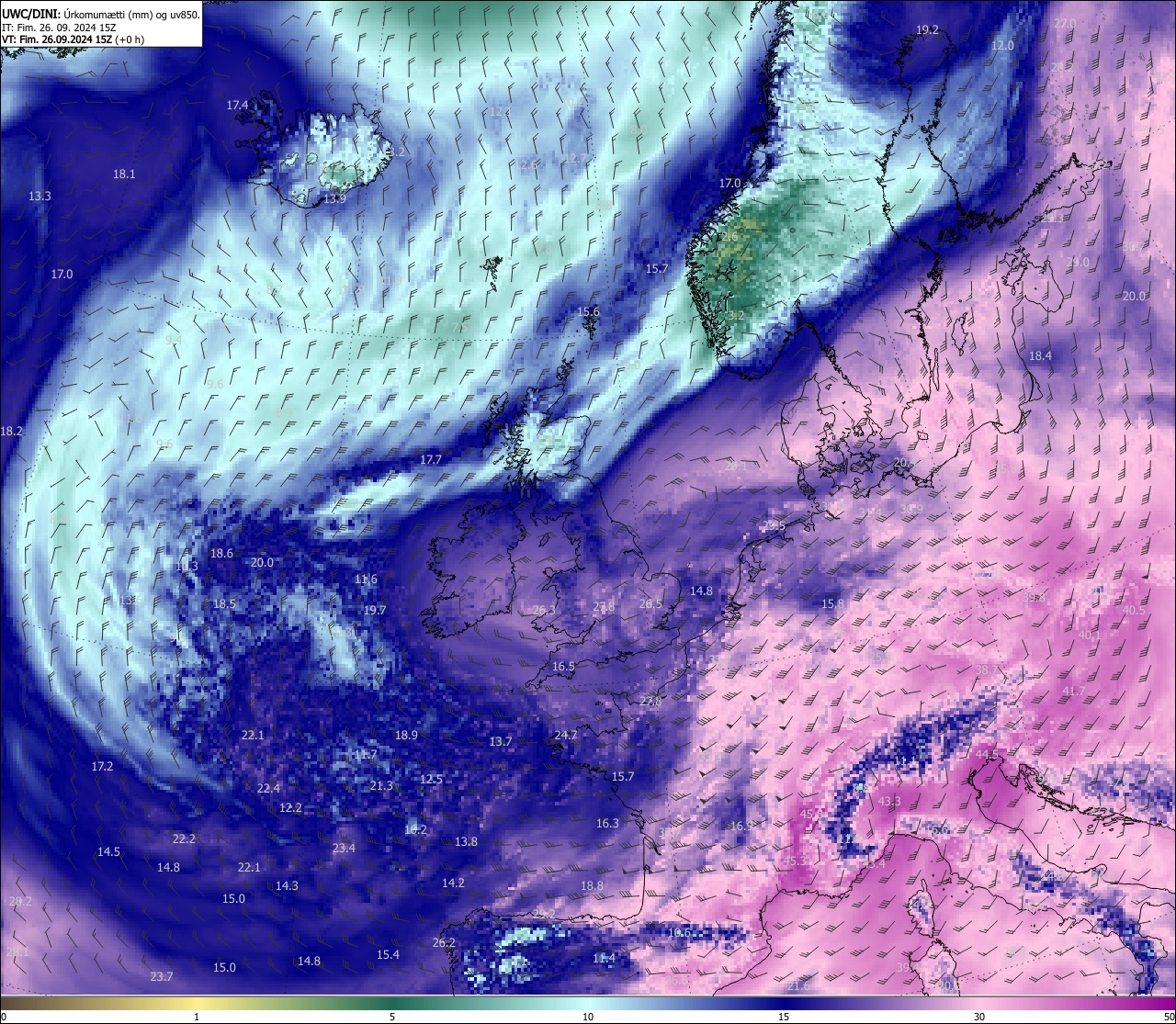Screen dimensions: 1176x1024
Task: Click the 13.3 value on the map
Action: (x=40, y=197)
